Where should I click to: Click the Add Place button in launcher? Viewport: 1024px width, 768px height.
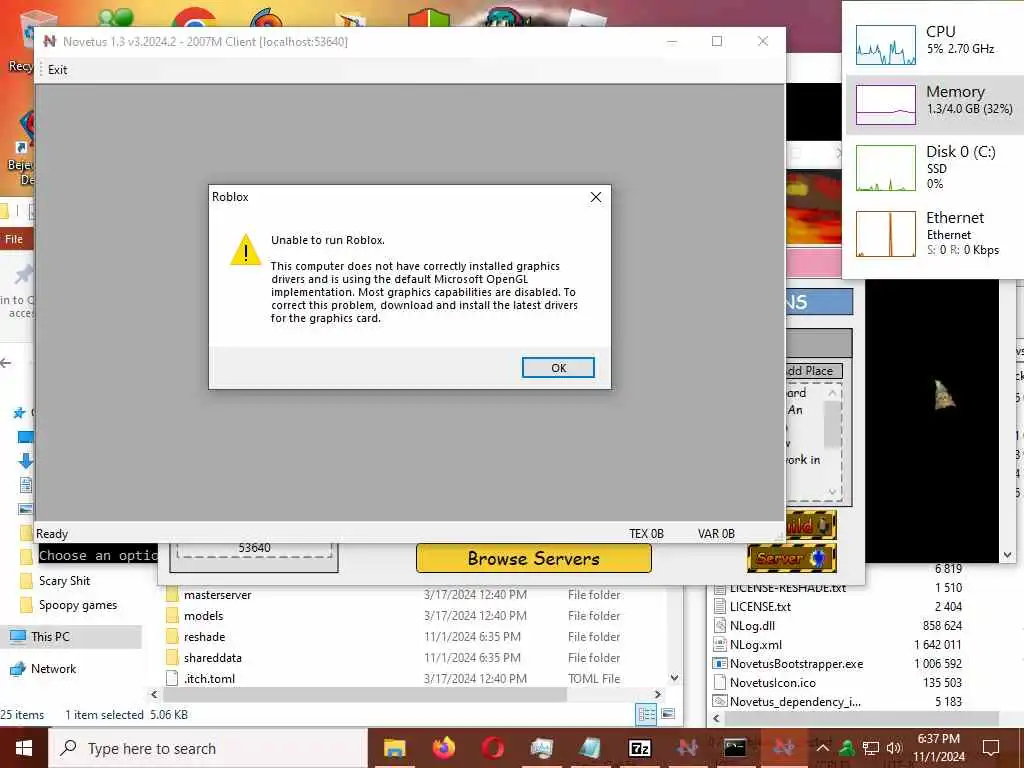pos(814,370)
